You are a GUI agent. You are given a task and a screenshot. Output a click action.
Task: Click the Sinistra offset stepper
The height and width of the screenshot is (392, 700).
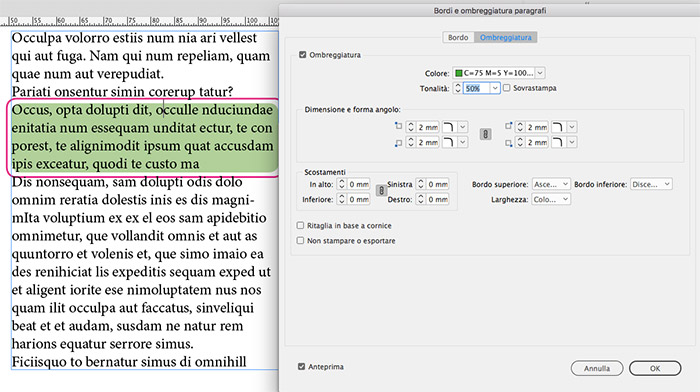[421, 184]
